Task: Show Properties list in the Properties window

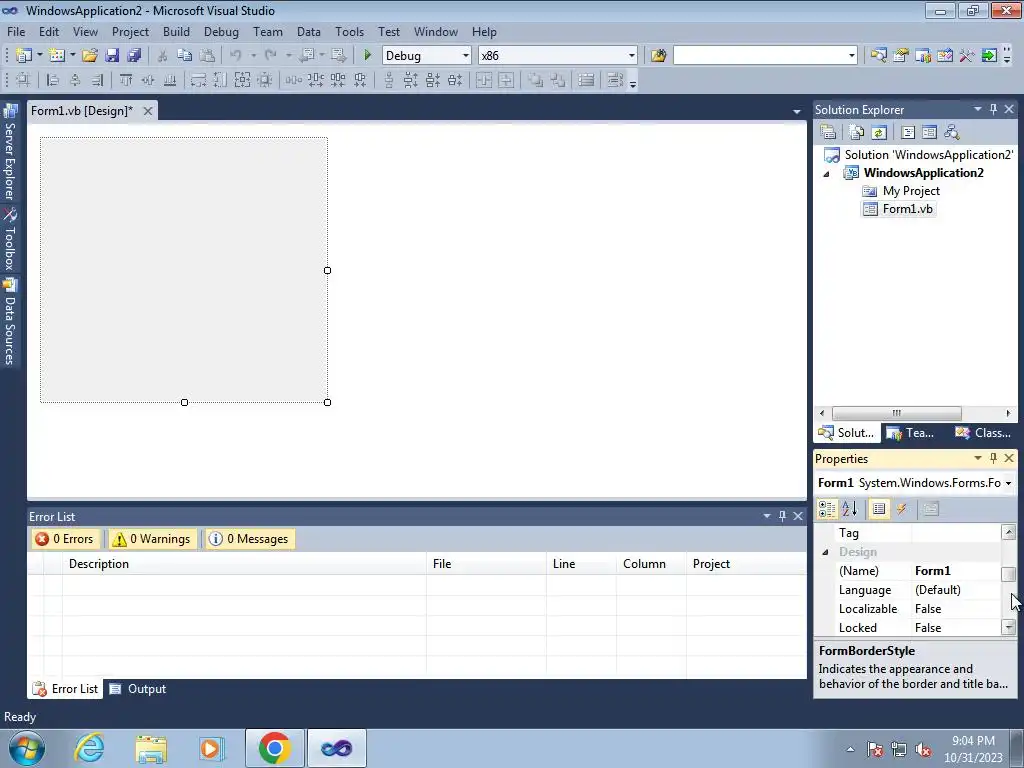Action: tap(879, 509)
